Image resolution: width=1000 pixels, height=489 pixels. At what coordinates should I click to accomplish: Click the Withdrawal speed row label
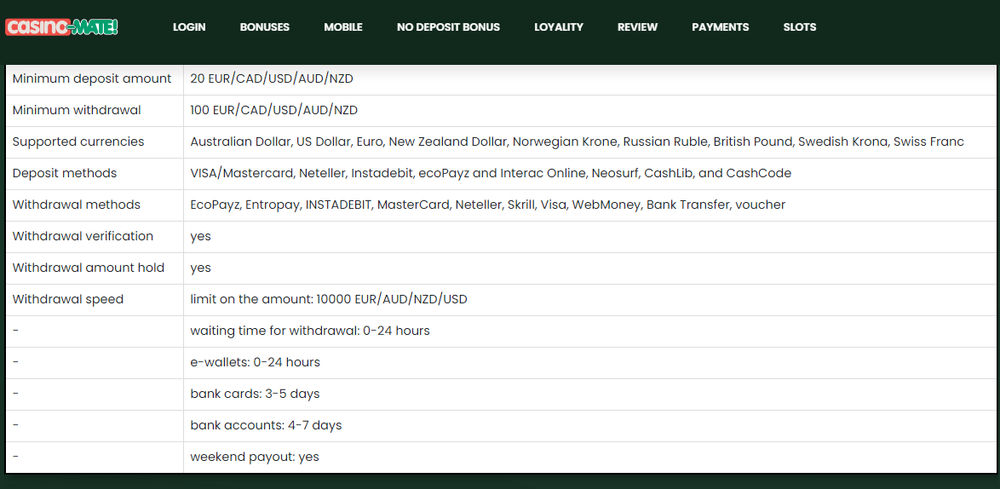[x=68, y=299]
